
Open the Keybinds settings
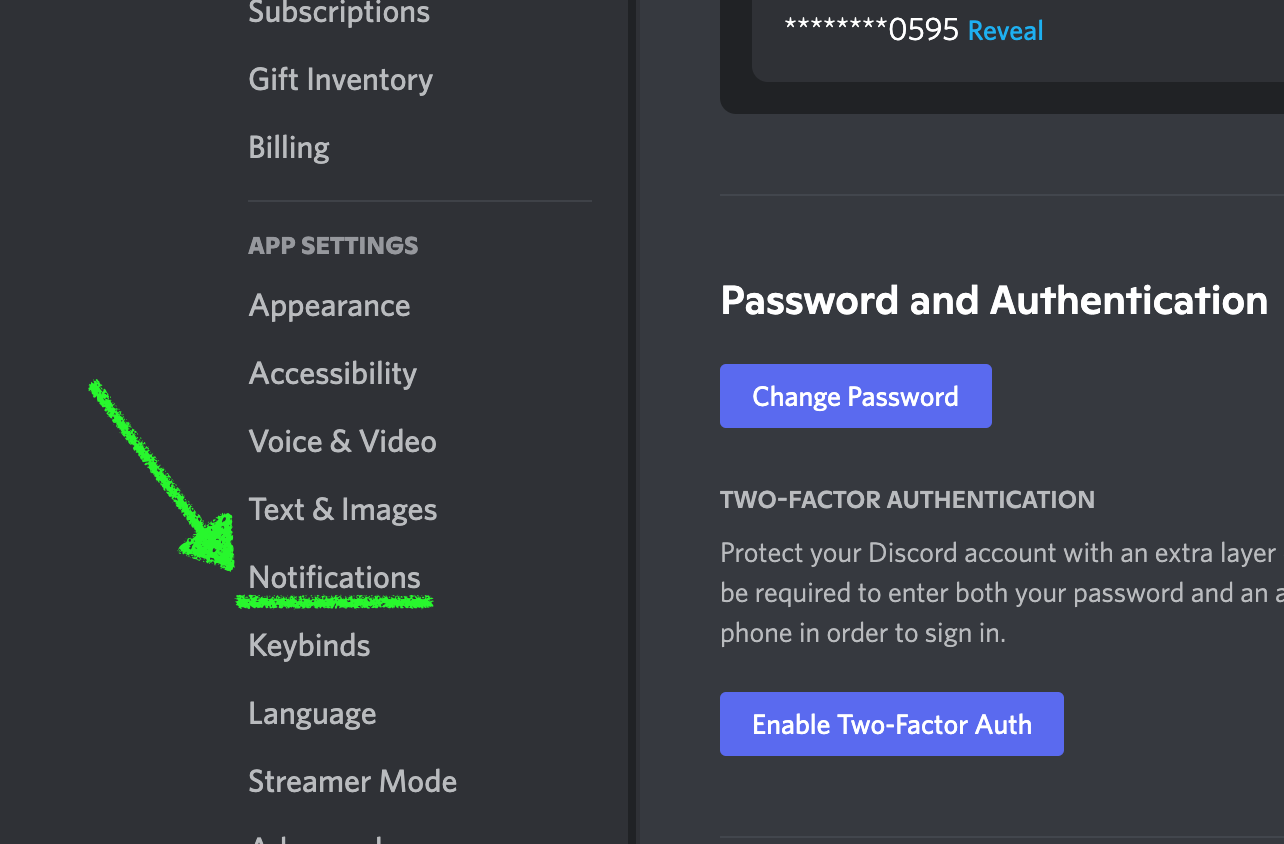(x=309, y=646)
